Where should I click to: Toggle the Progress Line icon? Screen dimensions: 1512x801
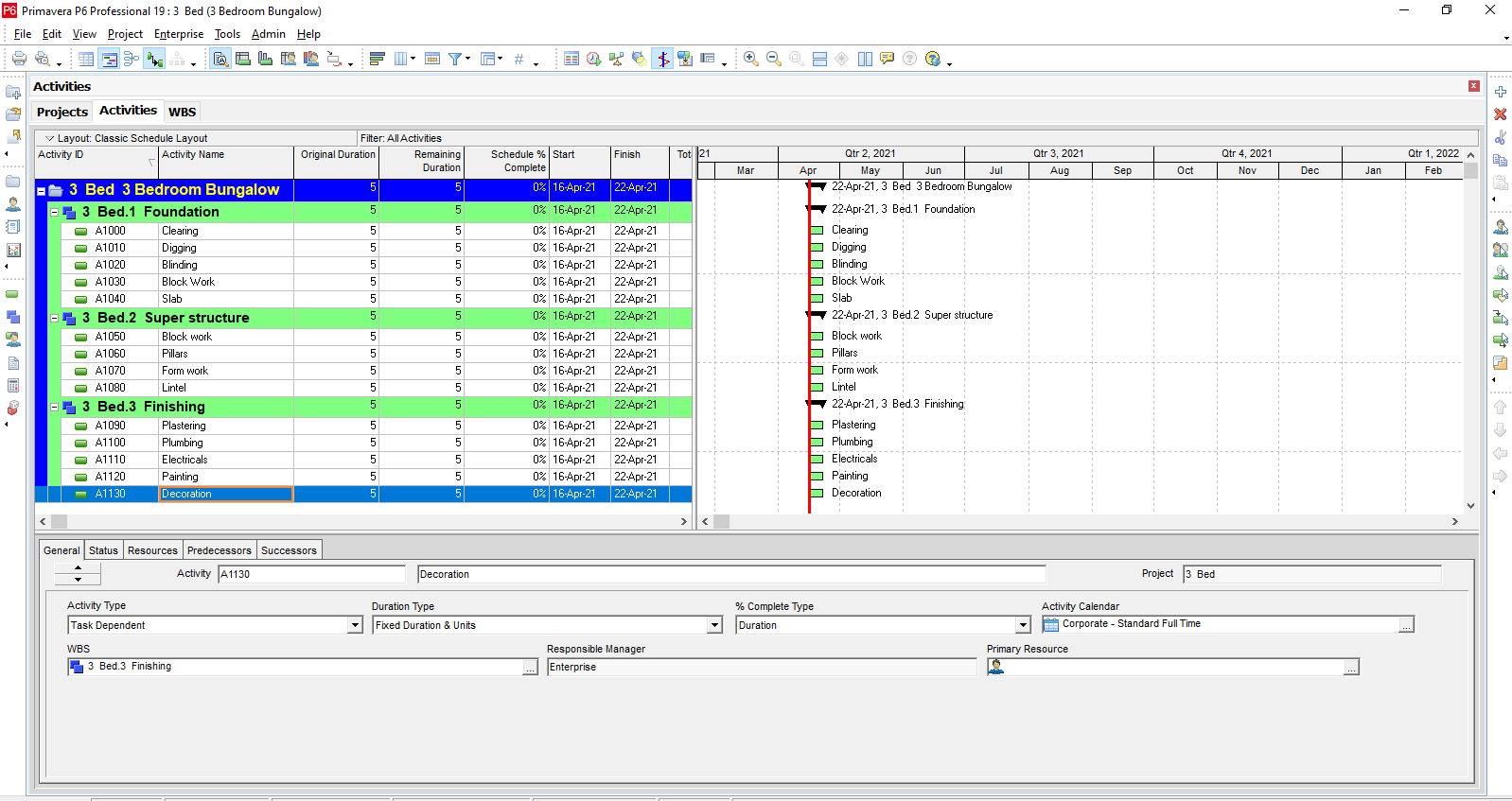[662, 59]
